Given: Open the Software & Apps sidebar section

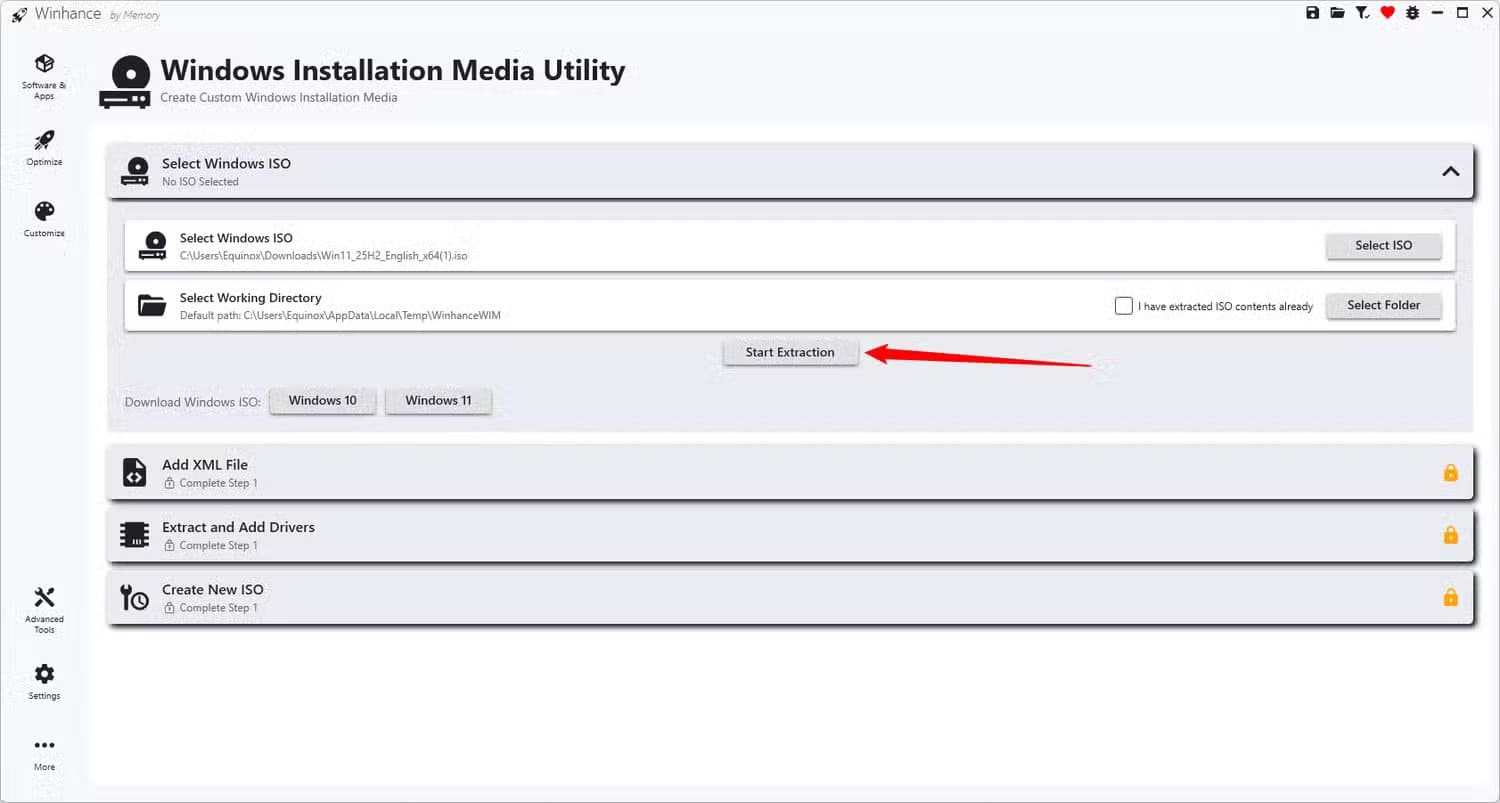Looking at the screenshot, I should click(x=44, y=76).
